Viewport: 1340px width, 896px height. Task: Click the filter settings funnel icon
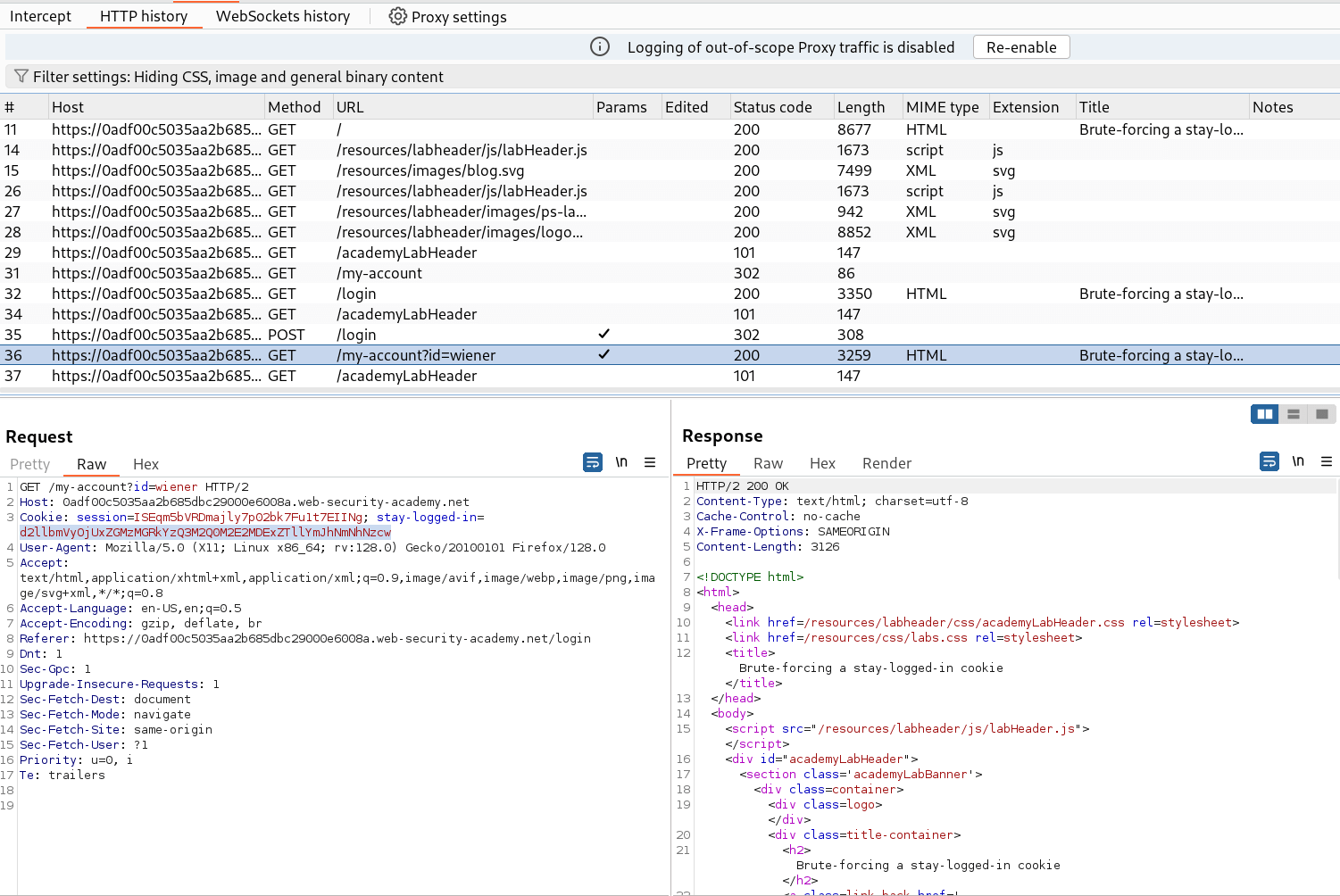click(x=20, y=77)
